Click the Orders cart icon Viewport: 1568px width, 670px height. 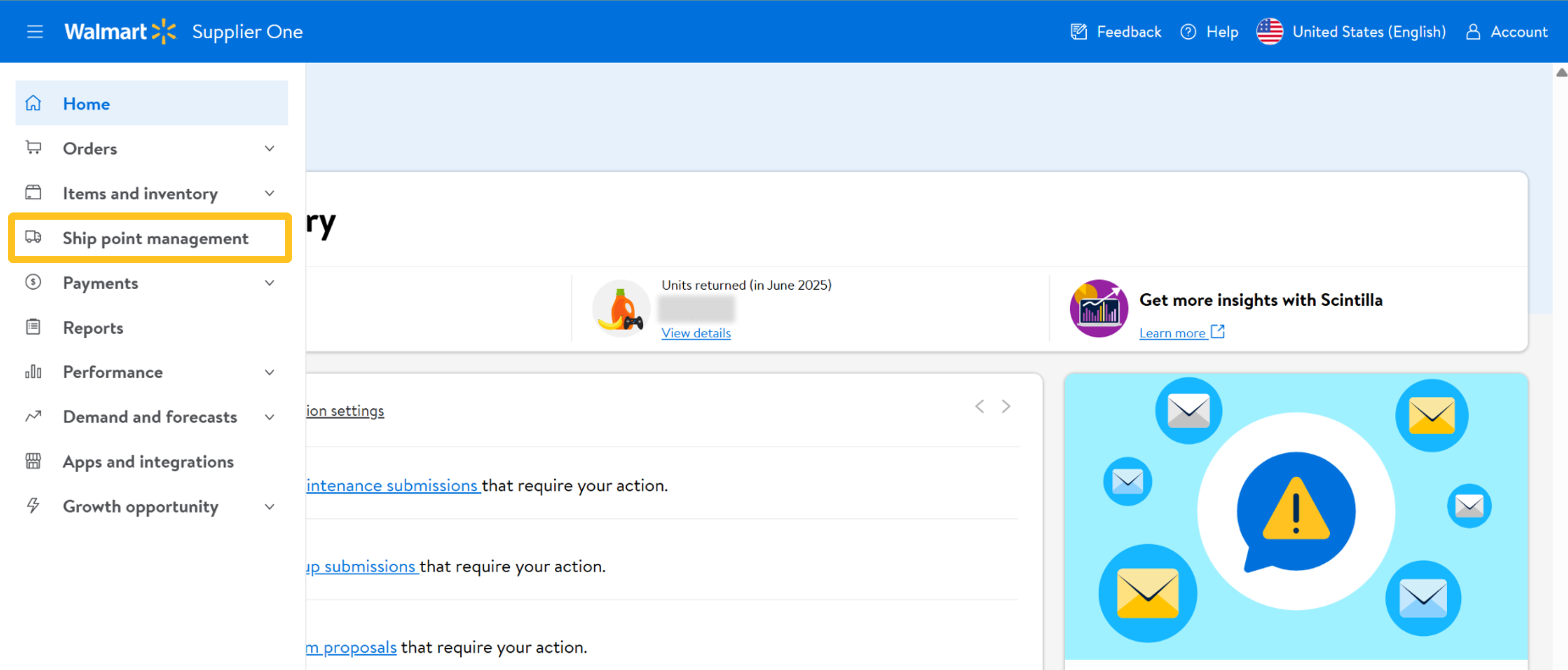point(34,148)
